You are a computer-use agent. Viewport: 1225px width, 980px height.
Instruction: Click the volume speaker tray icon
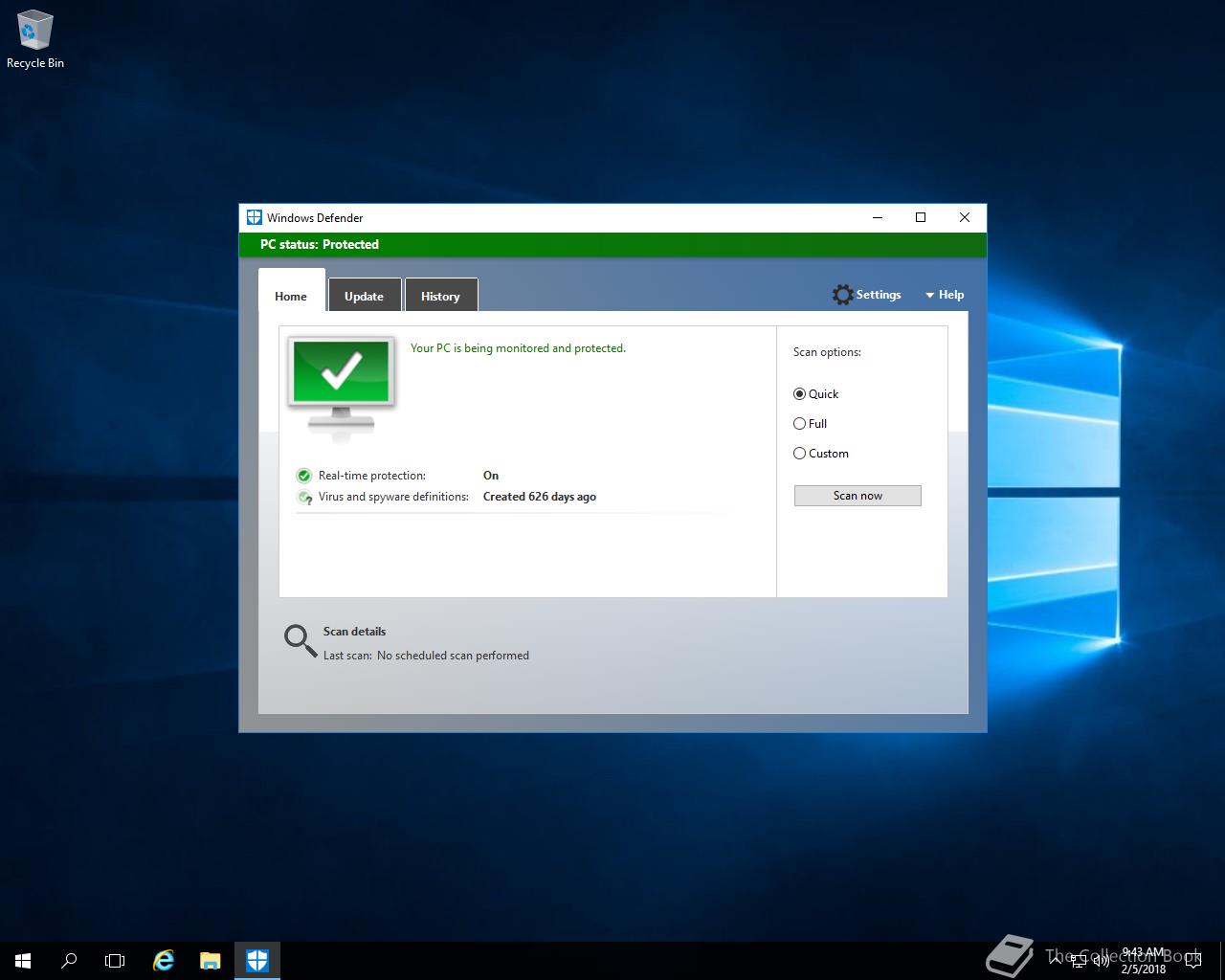pos(1100,961)
